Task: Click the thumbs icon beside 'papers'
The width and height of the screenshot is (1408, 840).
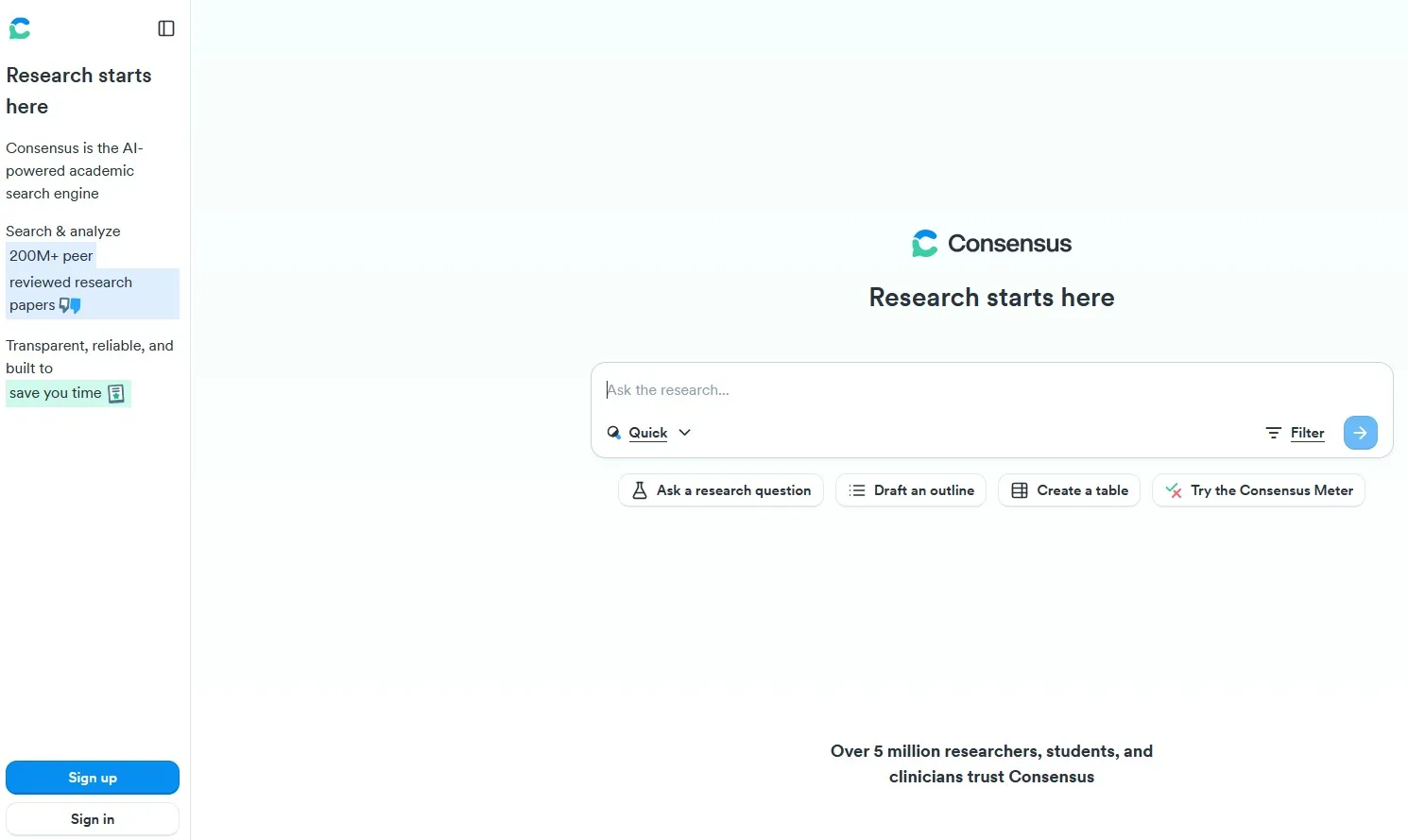Action: point(70,305)
